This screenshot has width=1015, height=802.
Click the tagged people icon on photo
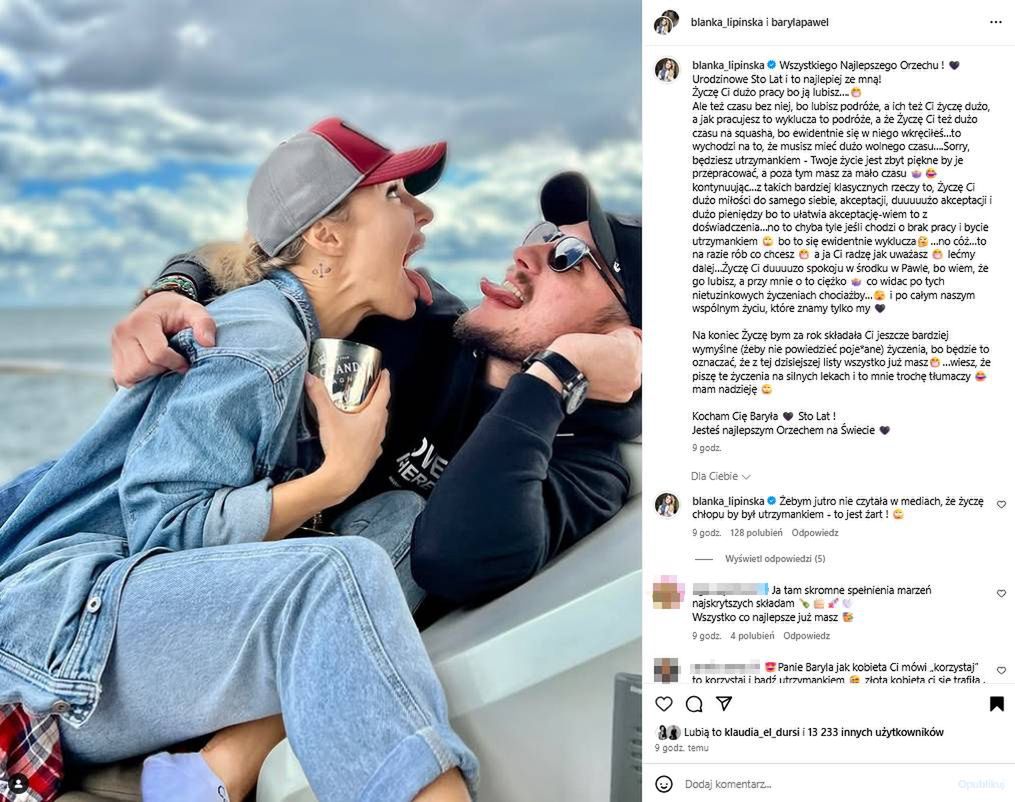[x=19, y=783]
